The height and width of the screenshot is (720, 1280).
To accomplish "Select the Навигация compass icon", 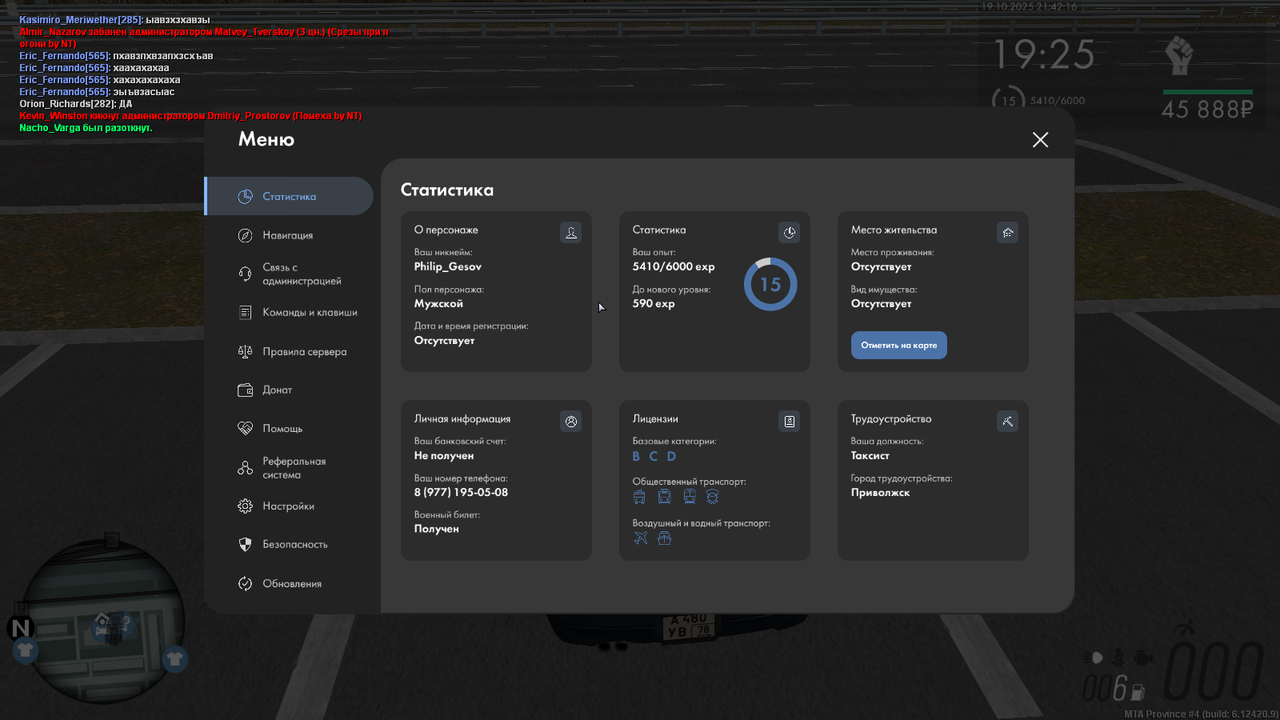I will [x=244, y=235].
